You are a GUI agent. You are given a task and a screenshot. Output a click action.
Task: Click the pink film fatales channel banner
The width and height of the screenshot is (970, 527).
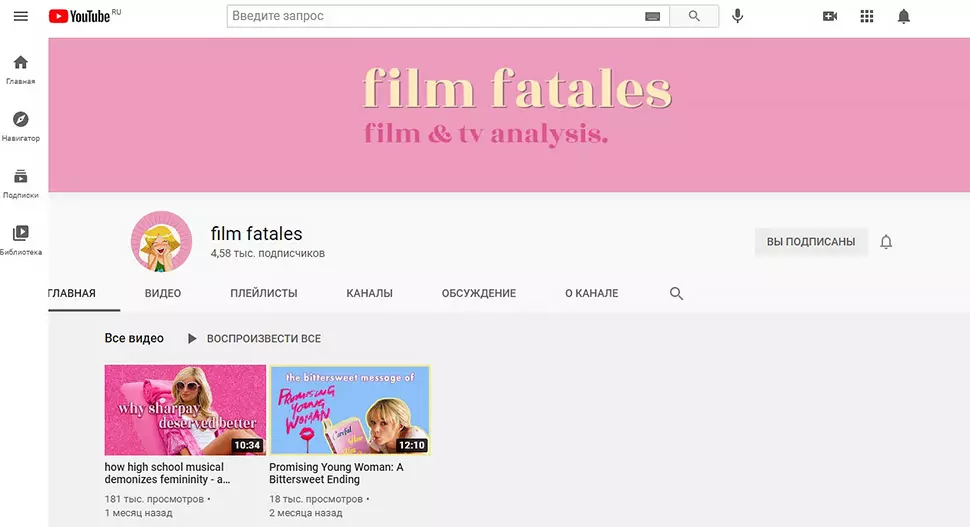[x=509, y=115]
